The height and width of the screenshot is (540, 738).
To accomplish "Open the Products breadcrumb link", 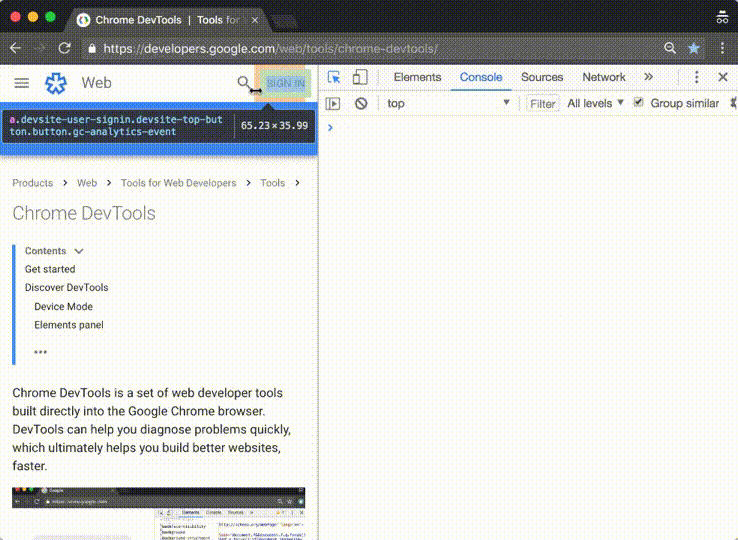I will coord(32,183).
